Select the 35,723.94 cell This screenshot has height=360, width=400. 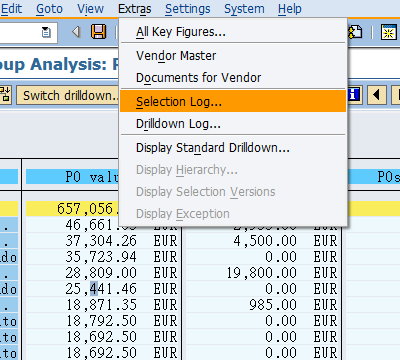(101, 257)
